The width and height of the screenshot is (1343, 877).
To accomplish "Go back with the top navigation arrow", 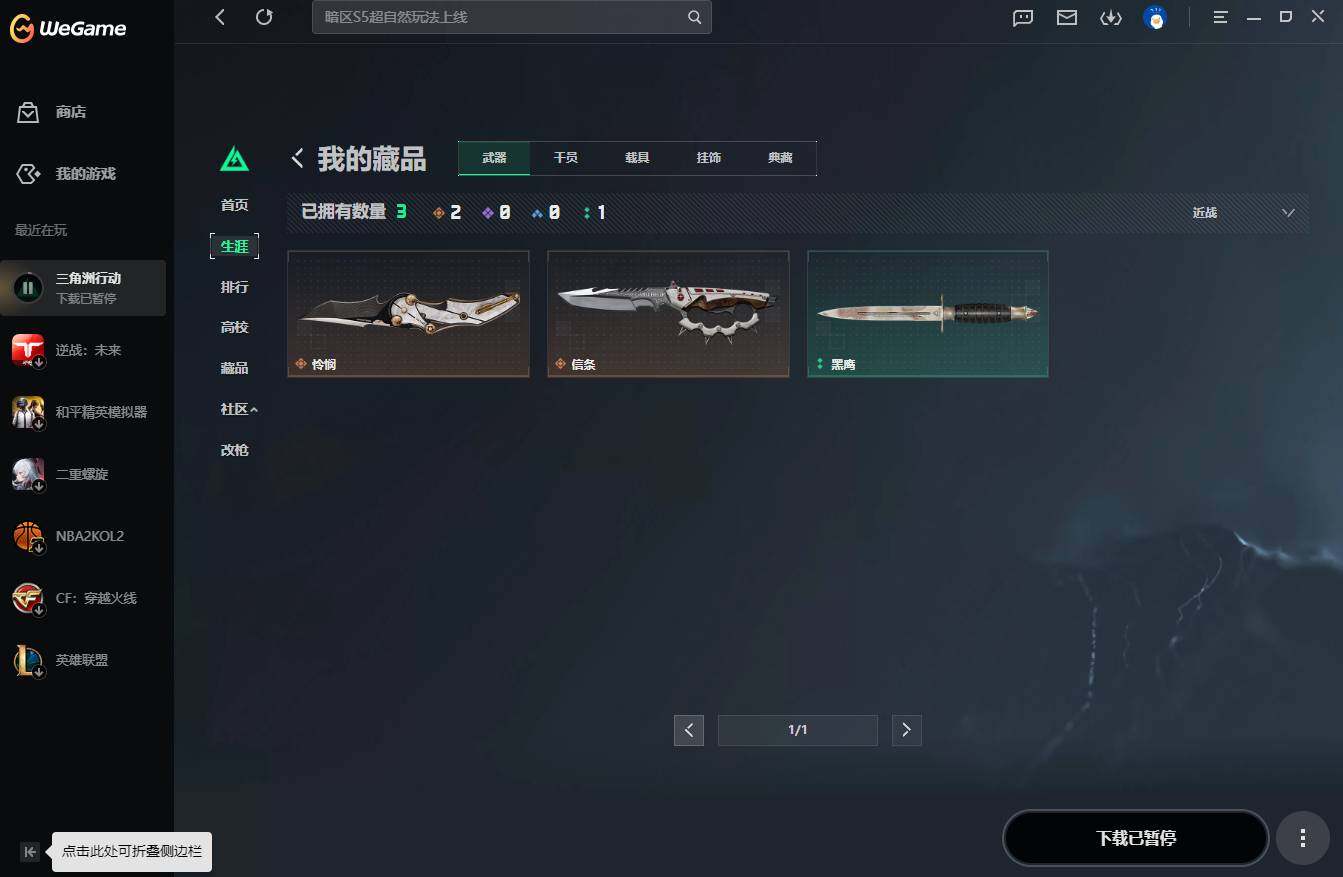I will click(220, 17).
